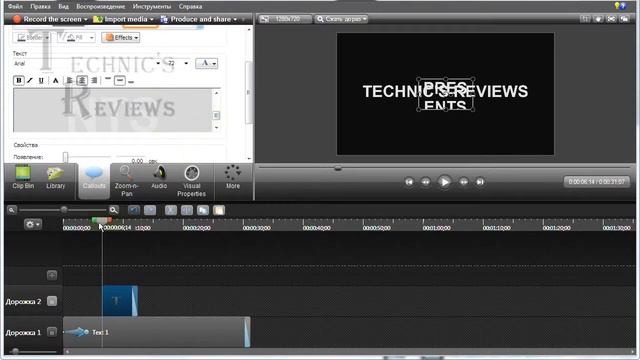Open the Clip Bin tab

pos(23,177)
